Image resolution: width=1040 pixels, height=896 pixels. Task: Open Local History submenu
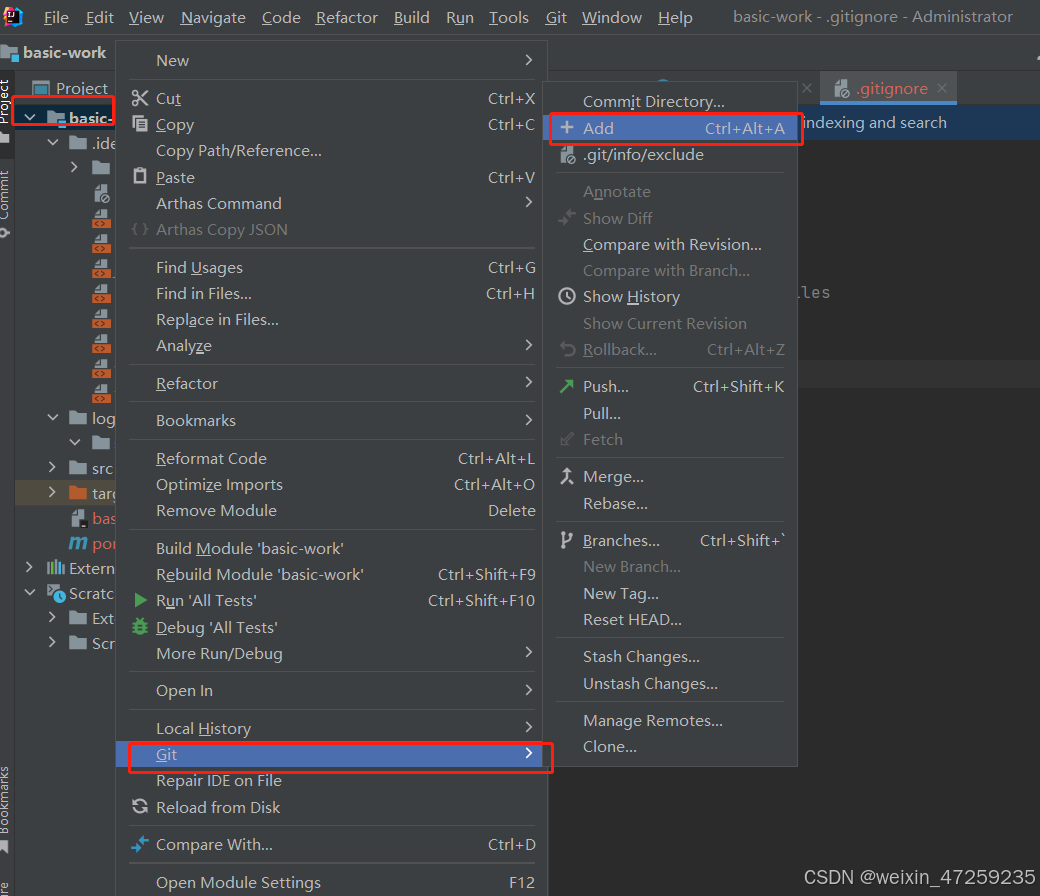[332, 728]
